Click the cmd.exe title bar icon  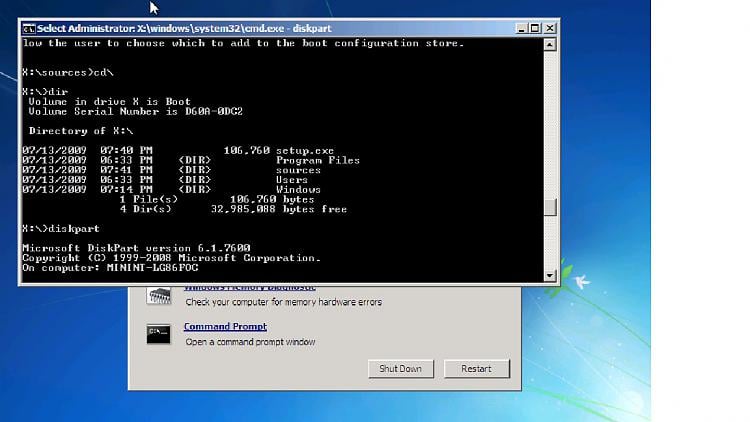click(29, 29)
